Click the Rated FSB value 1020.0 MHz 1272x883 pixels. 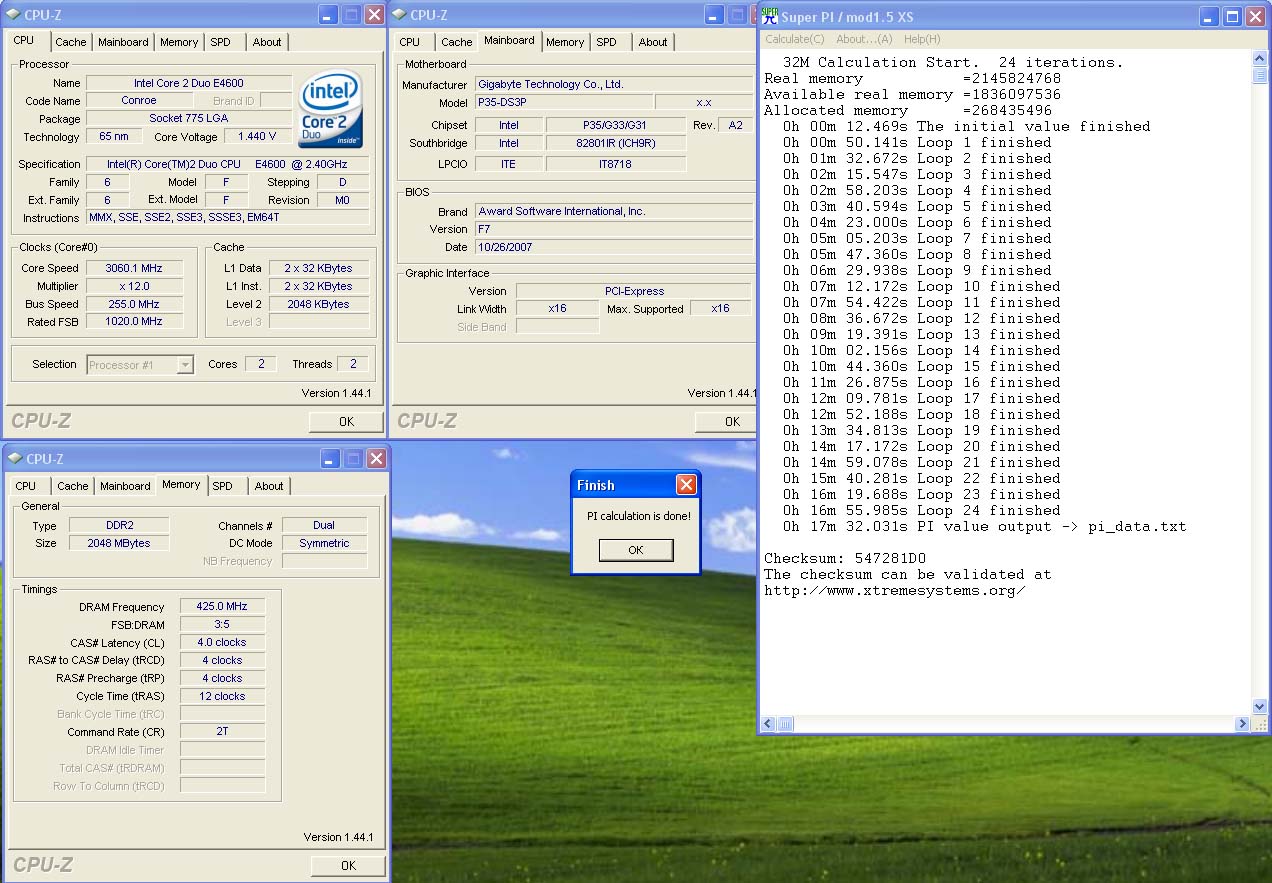(133, 322)
